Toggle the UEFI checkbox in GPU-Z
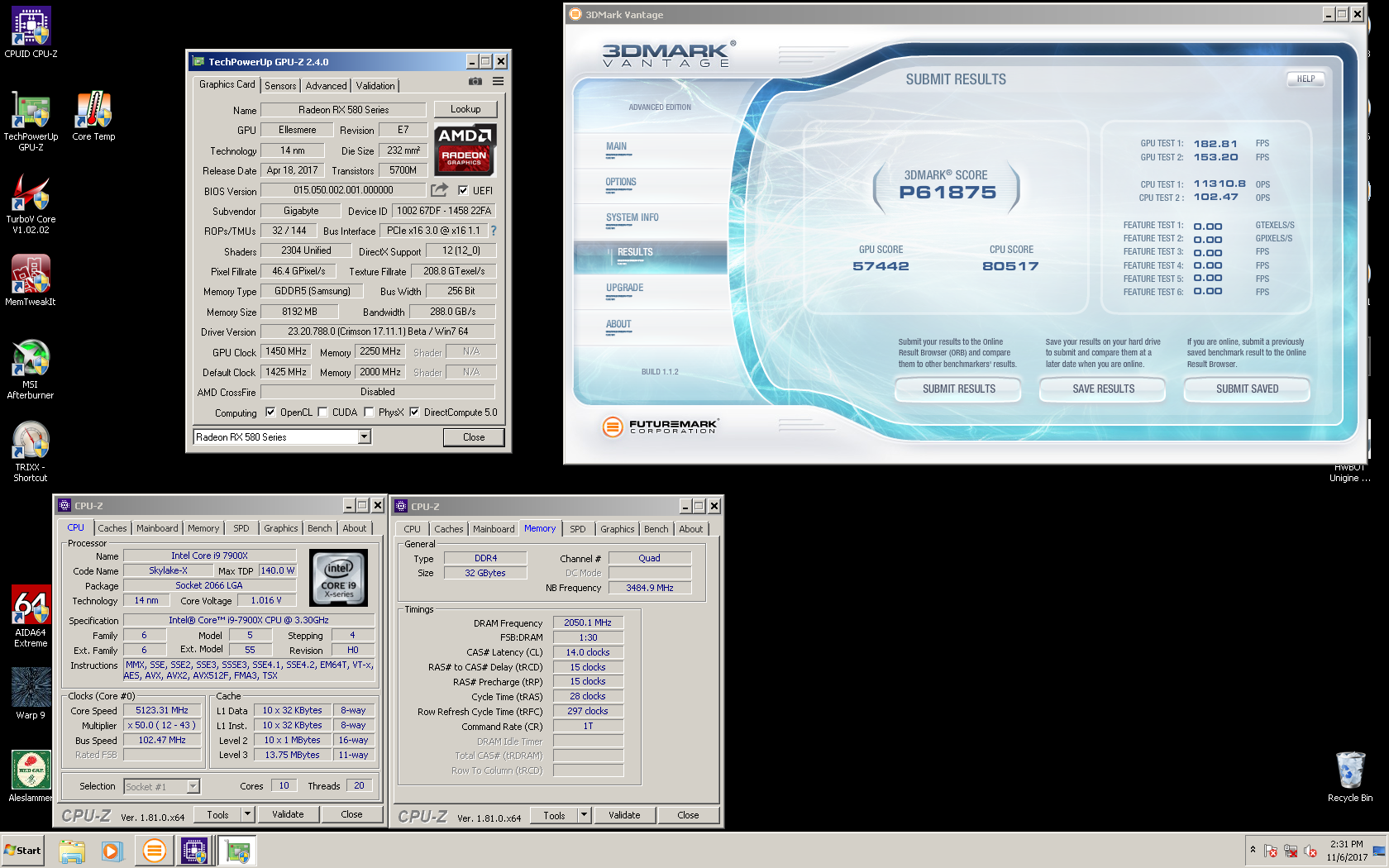 (463, 190)
